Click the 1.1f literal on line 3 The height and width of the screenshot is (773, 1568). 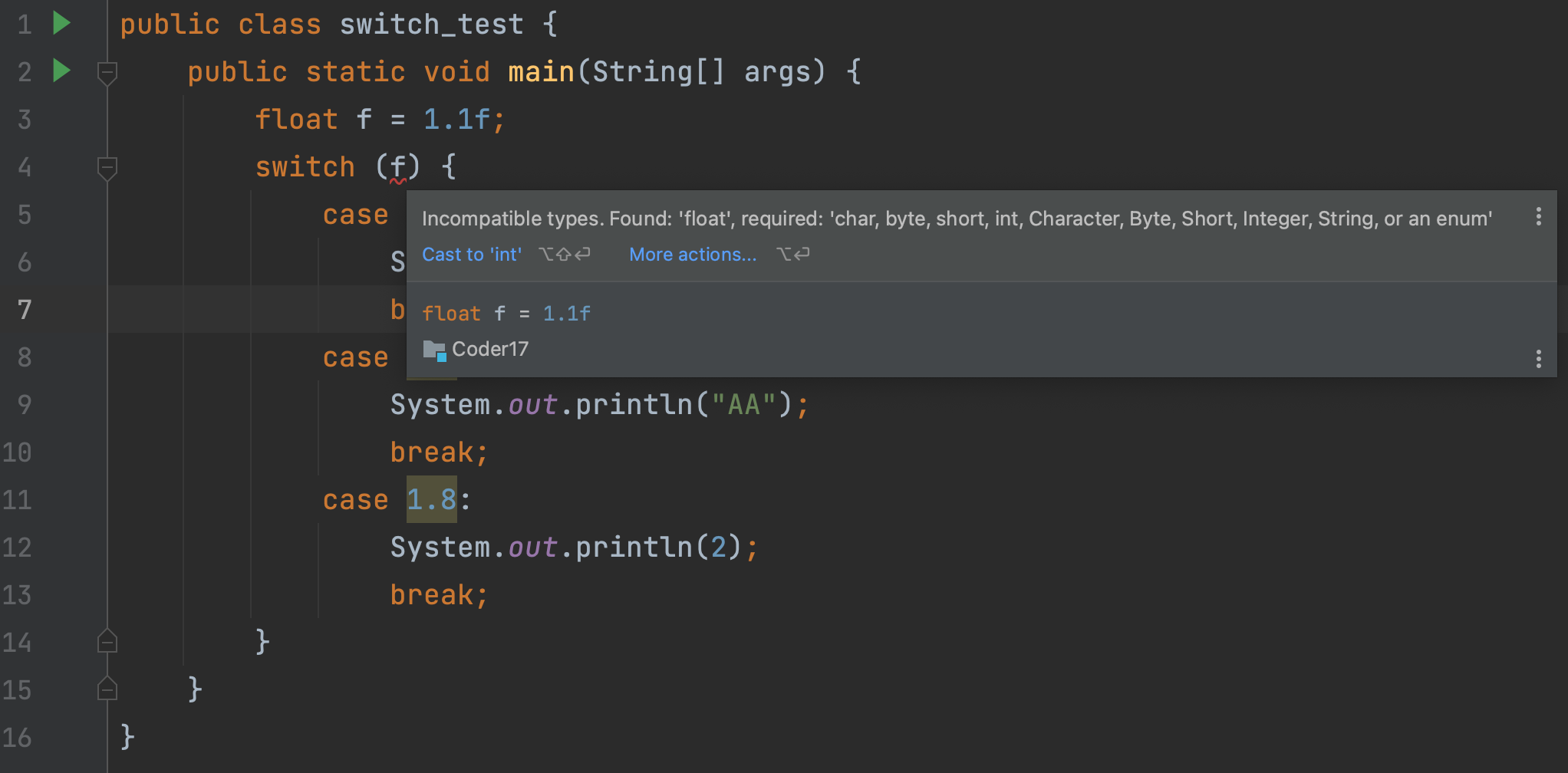click(x=456, y=119)
